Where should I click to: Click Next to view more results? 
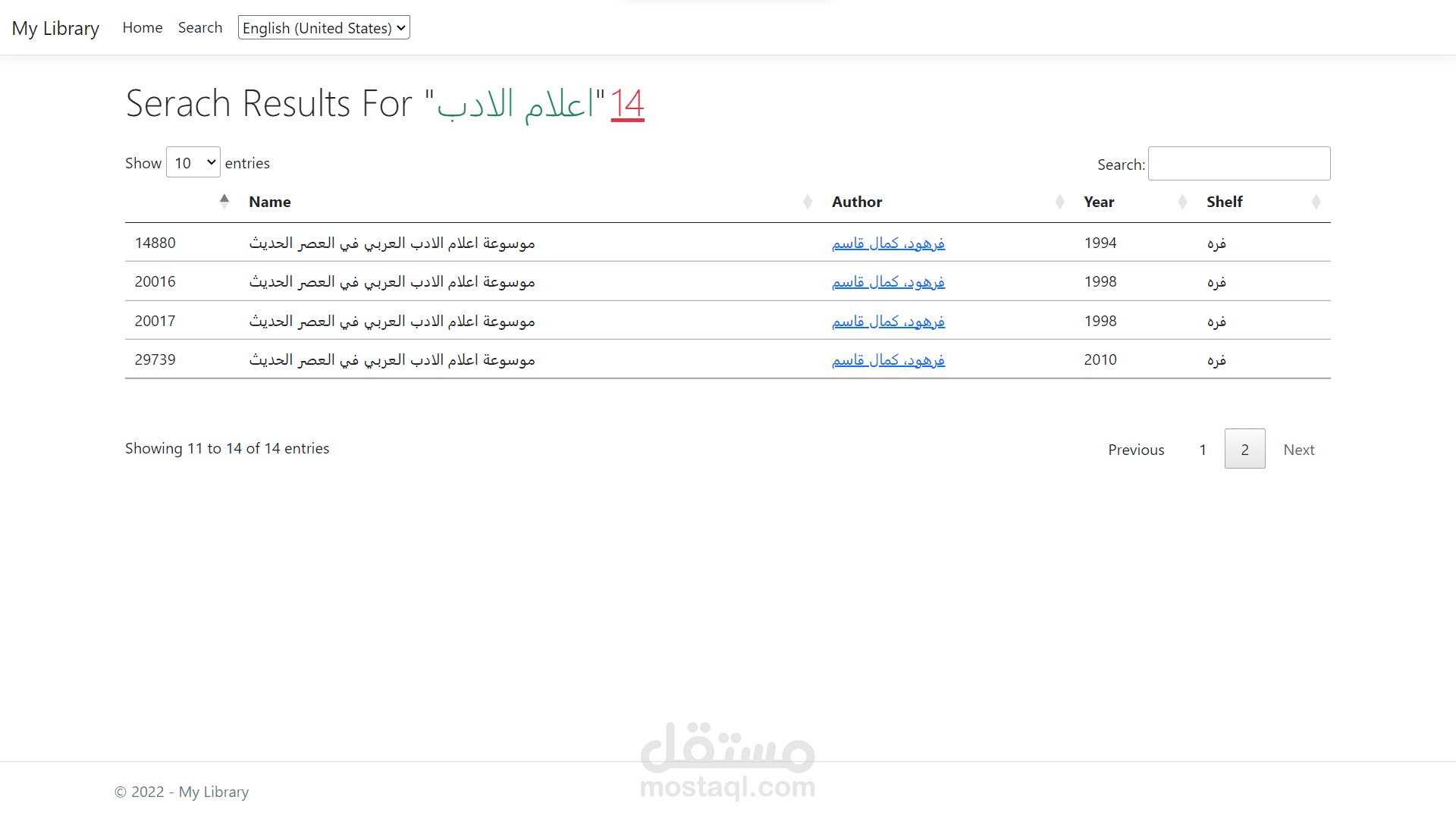click(1299, 449)
